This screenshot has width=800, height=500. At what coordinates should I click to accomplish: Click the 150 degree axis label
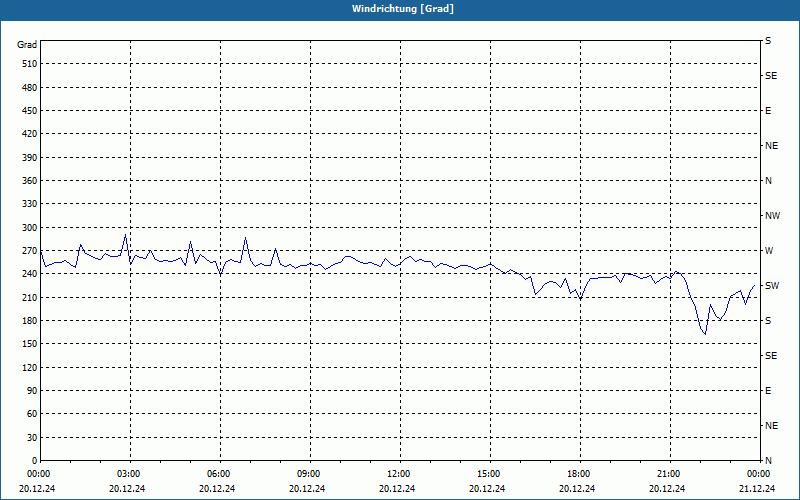point(30,344)
